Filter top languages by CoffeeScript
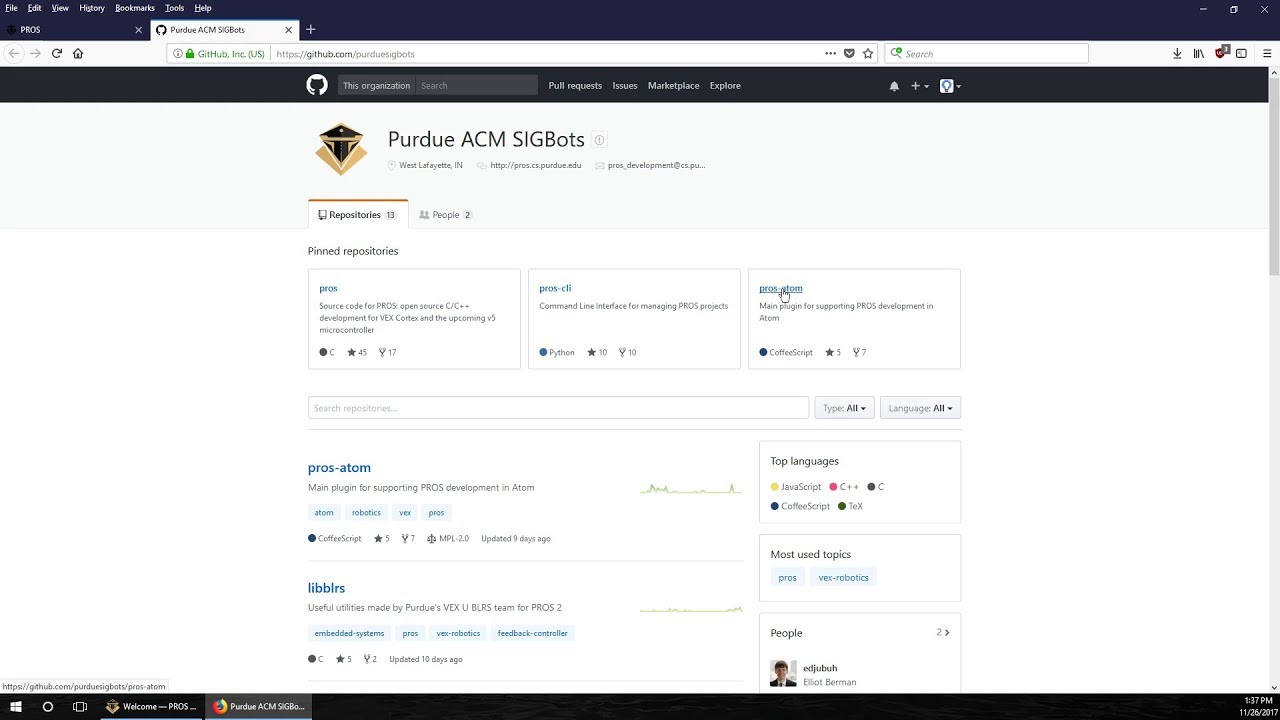The height and width of the screenshot is (720, 1280). coord(800,506)
